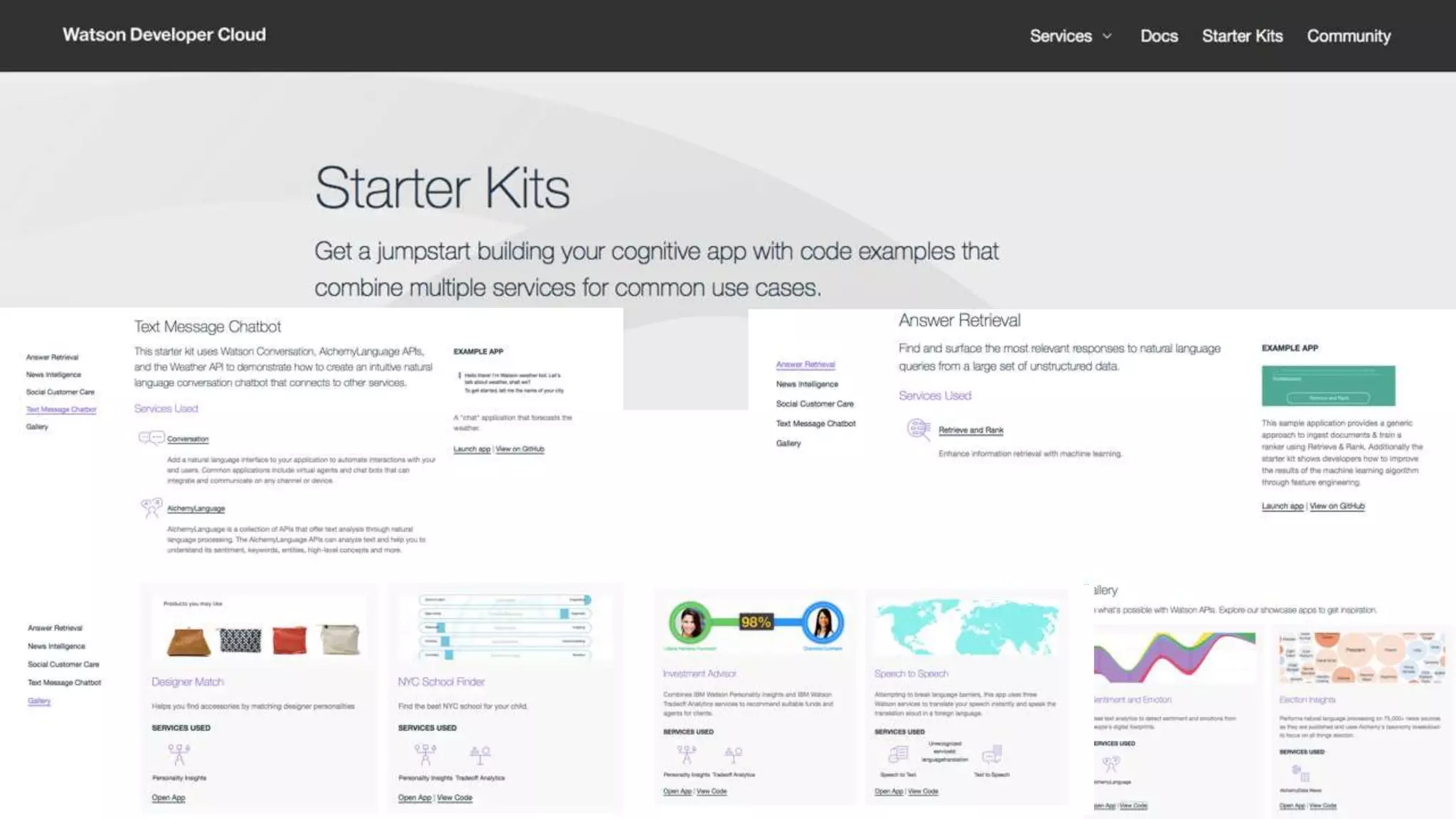This screenshot has height=819, width=1456.
Task: Select Text Message Chatbot in Gallery page sidebar
Action: click(x=64, y=682)
